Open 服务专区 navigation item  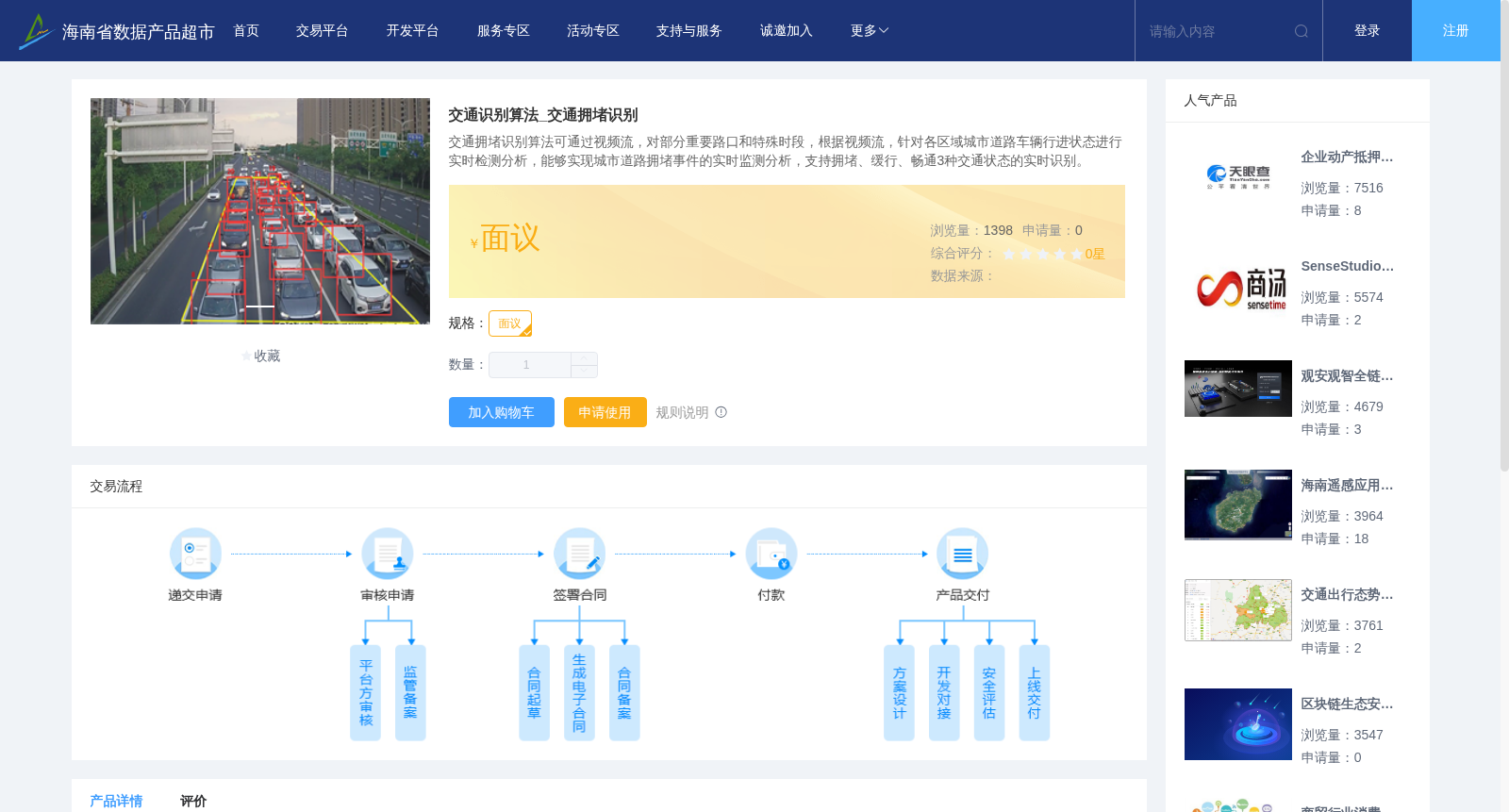[x=503, y=31]
